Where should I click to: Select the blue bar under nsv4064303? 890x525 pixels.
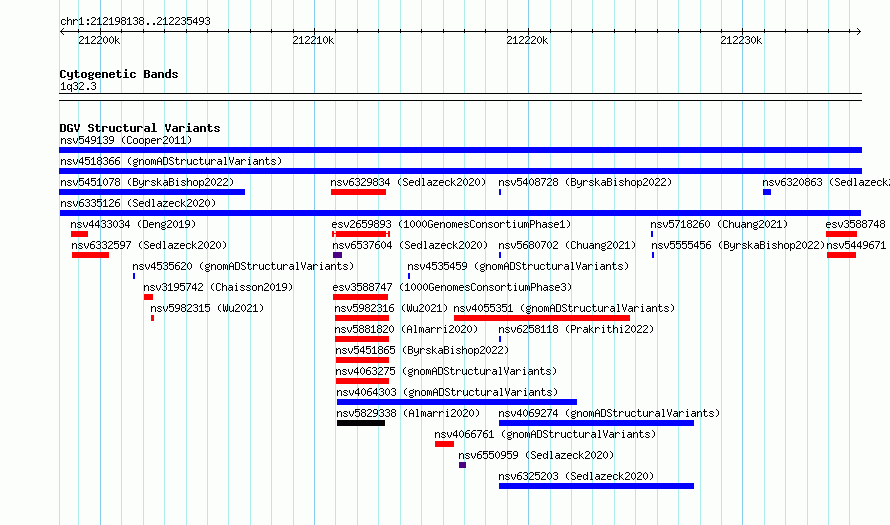[x=457, y=402]
